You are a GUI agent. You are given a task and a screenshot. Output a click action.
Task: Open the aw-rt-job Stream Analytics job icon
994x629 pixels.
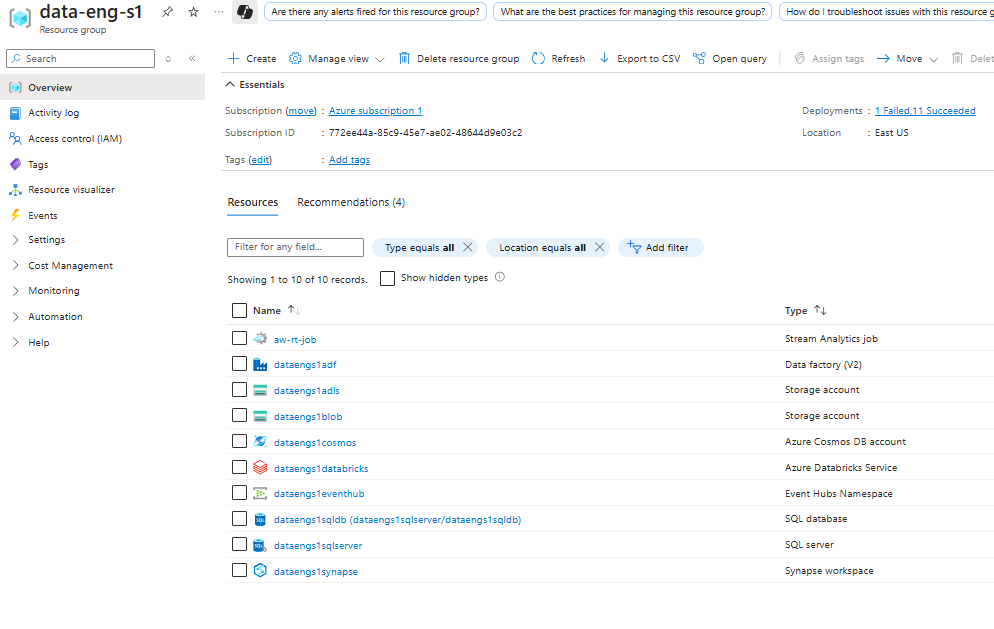tap(261, 338)
